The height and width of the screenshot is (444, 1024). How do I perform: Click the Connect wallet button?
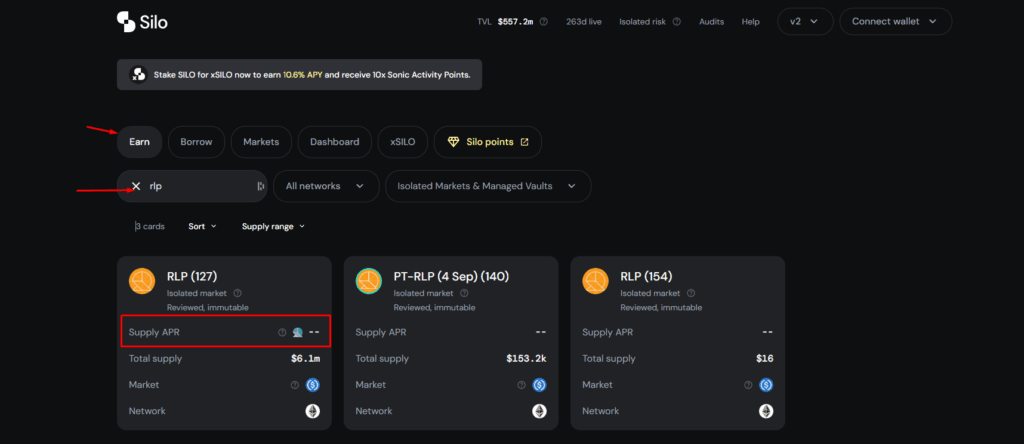point(895,22)
